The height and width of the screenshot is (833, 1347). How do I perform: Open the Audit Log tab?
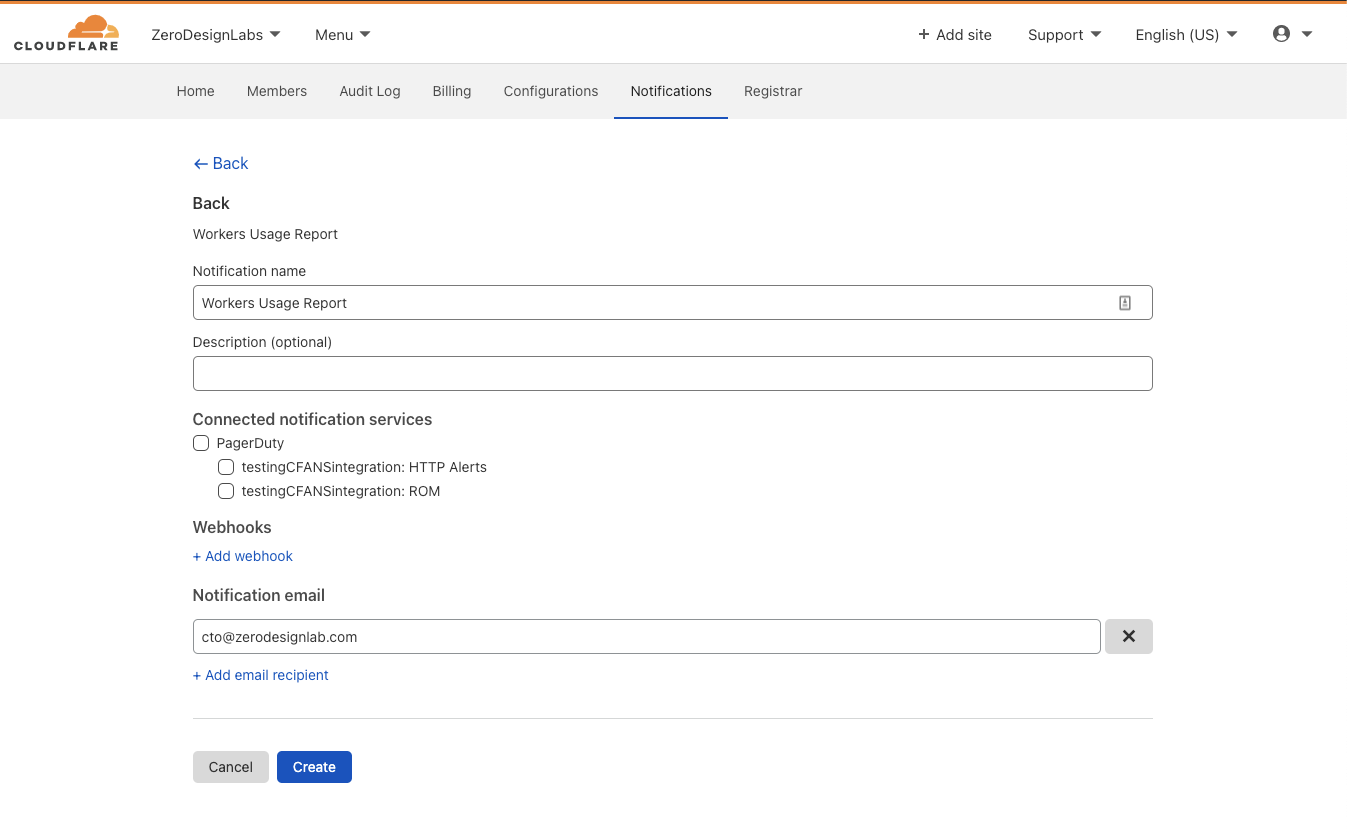pos(370,91)
